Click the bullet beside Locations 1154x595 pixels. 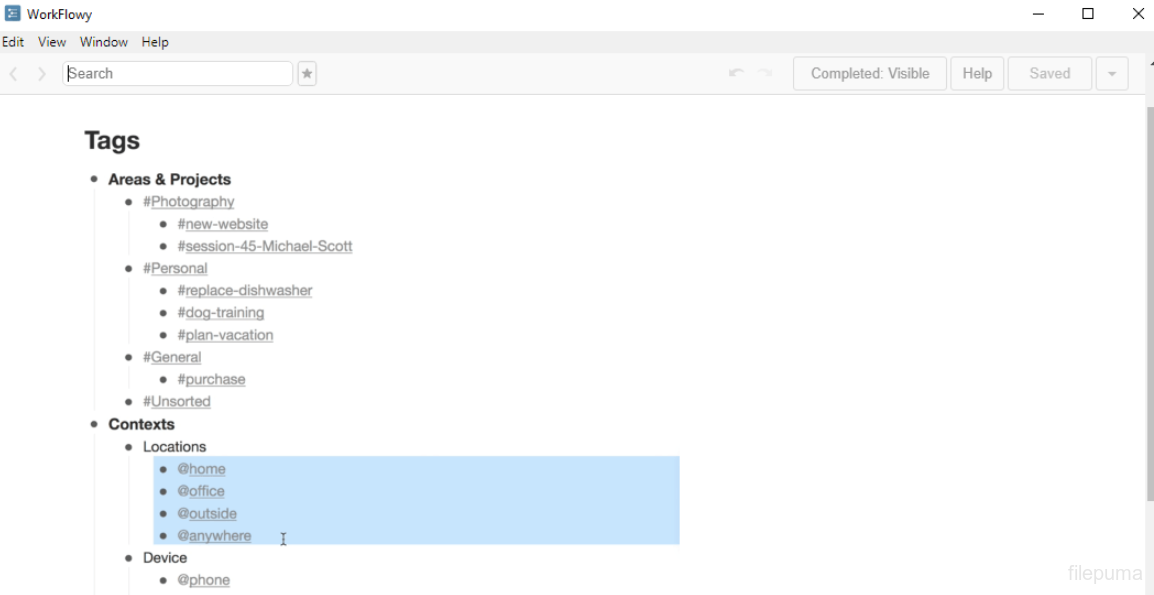[x=129, y=447]
